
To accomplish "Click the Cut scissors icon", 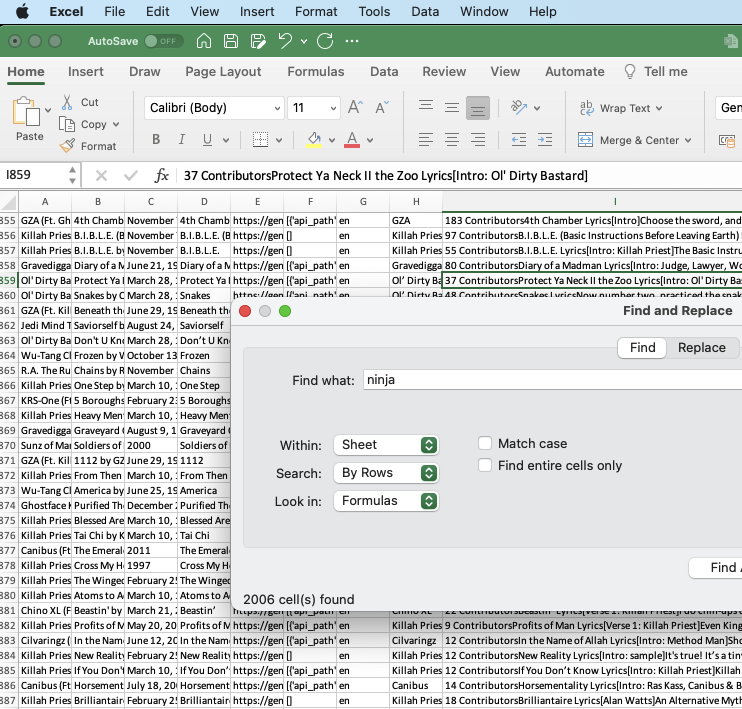I will click(67, 102).
